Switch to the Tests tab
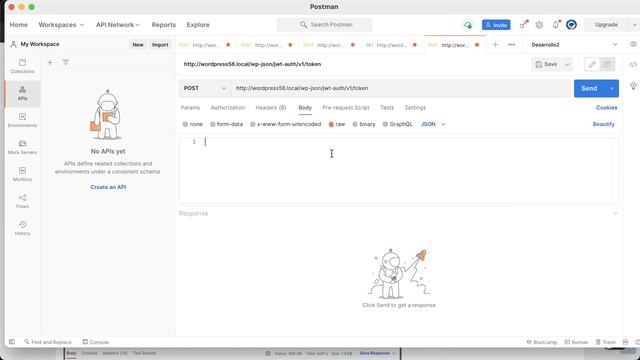This screenshot has height=360, width=640. click(x=387, y=108)
